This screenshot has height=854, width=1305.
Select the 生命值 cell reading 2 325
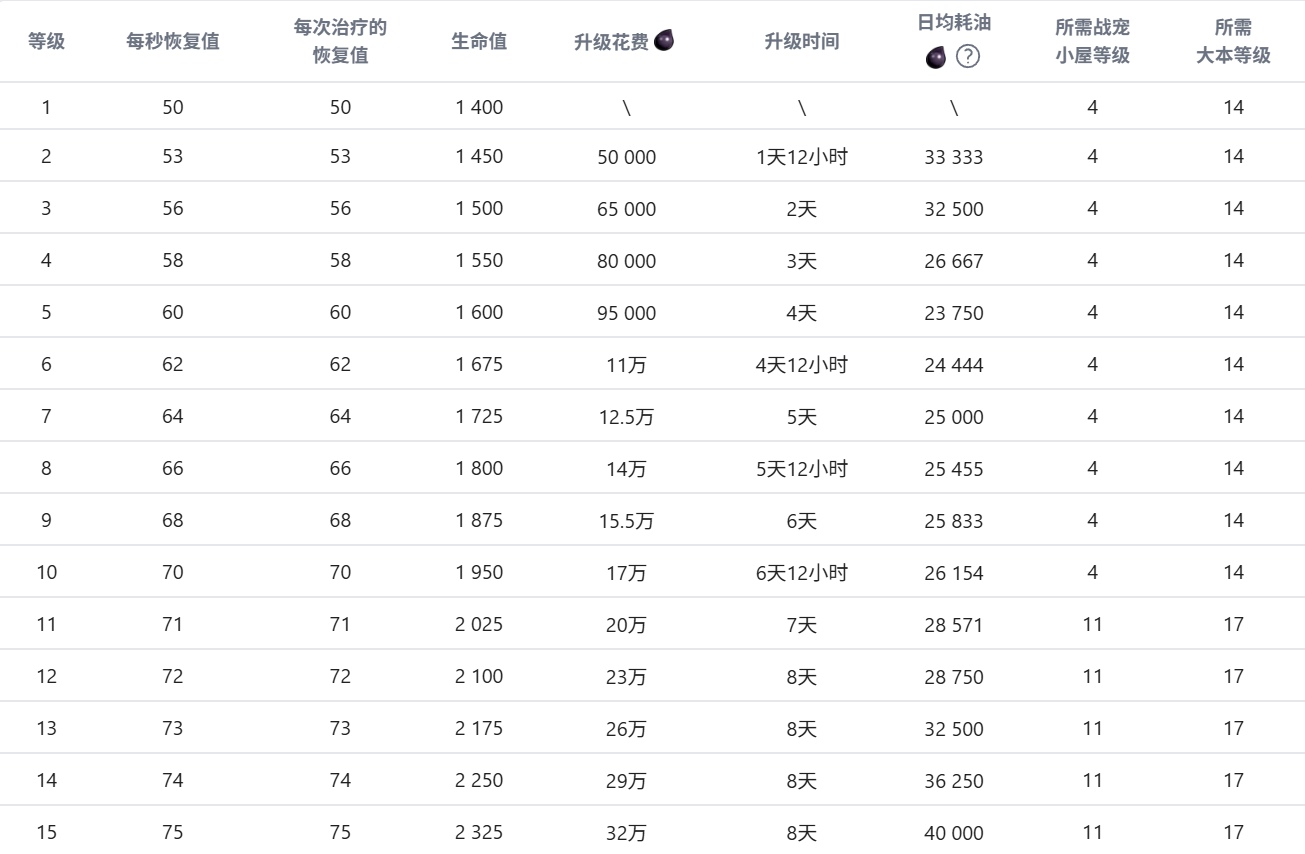coord(479,833)
